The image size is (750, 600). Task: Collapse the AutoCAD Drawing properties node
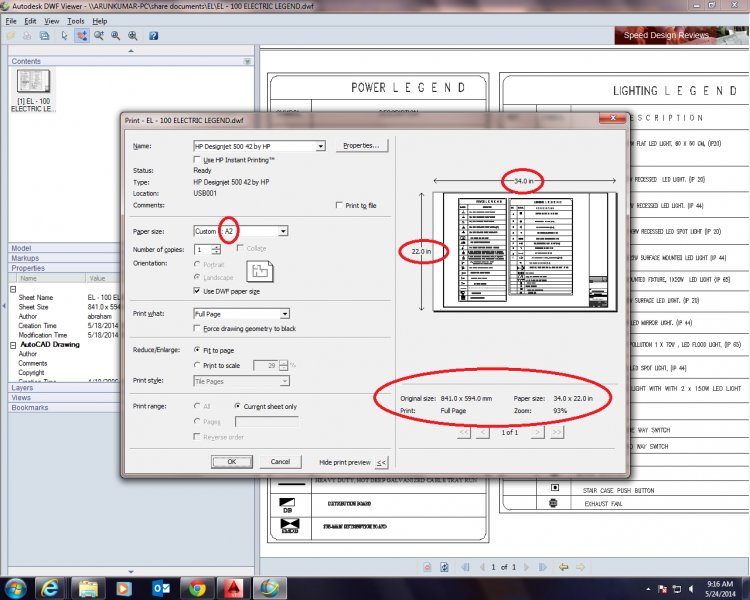(x=13, y=344)
